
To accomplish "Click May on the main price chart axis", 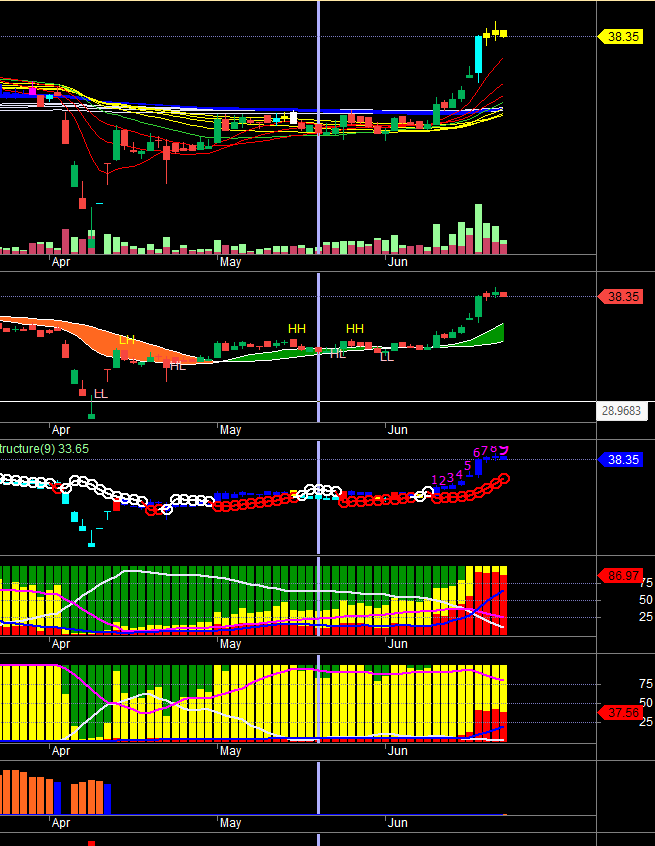I will (230, 262).
